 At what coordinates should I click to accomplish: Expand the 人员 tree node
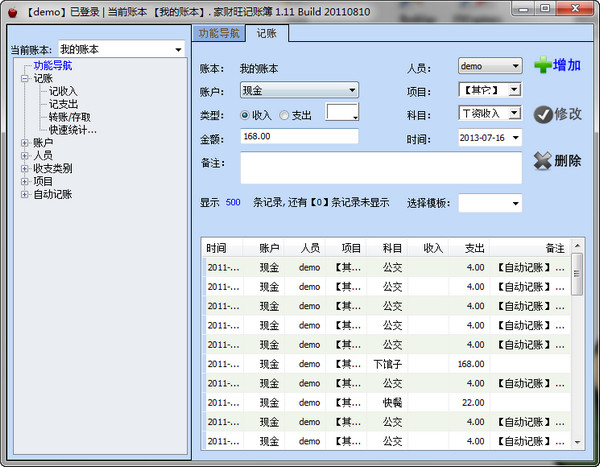(25, 156)
